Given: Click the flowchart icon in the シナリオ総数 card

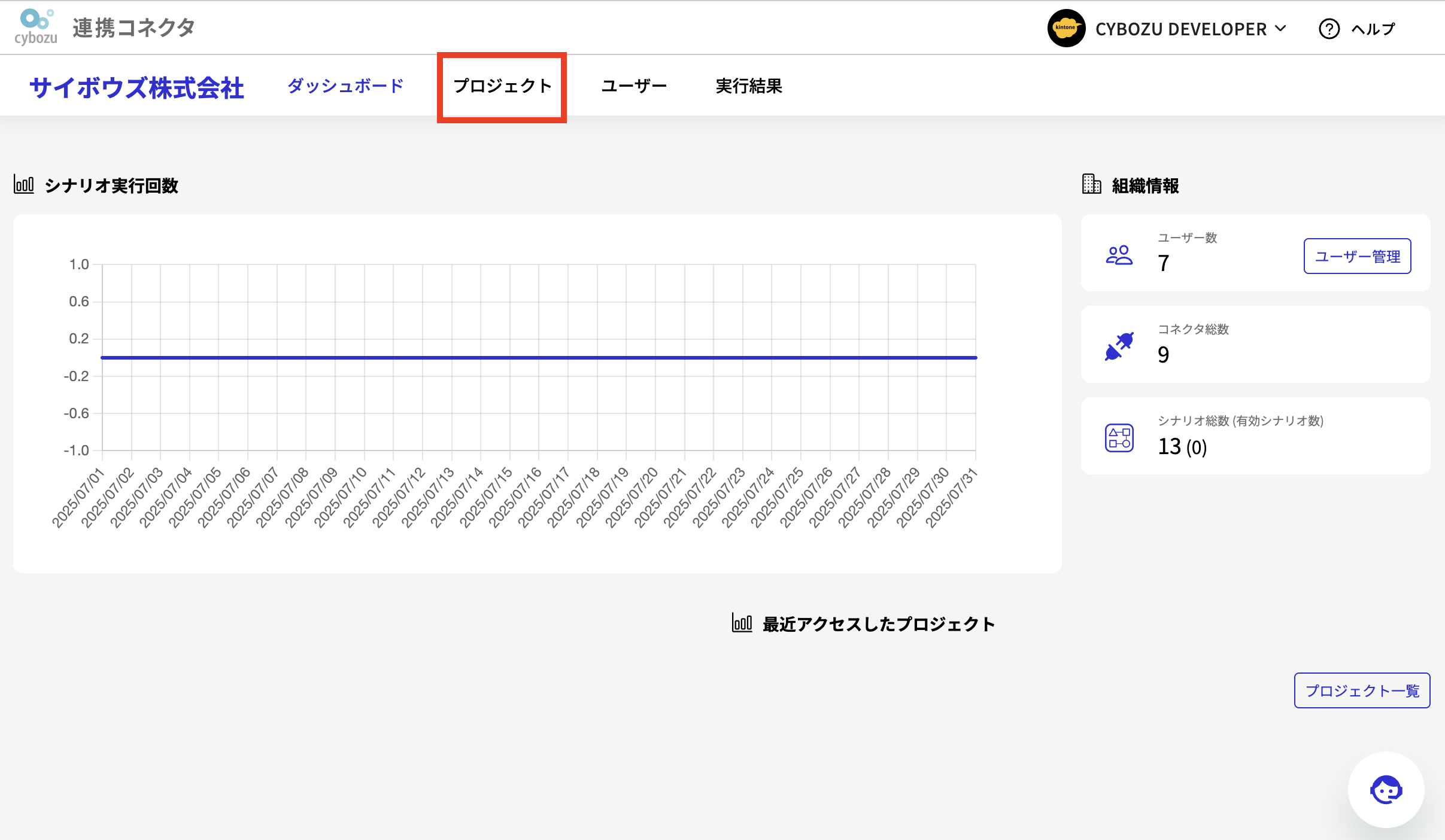Looking at the screenshot, I should 1119,437.
